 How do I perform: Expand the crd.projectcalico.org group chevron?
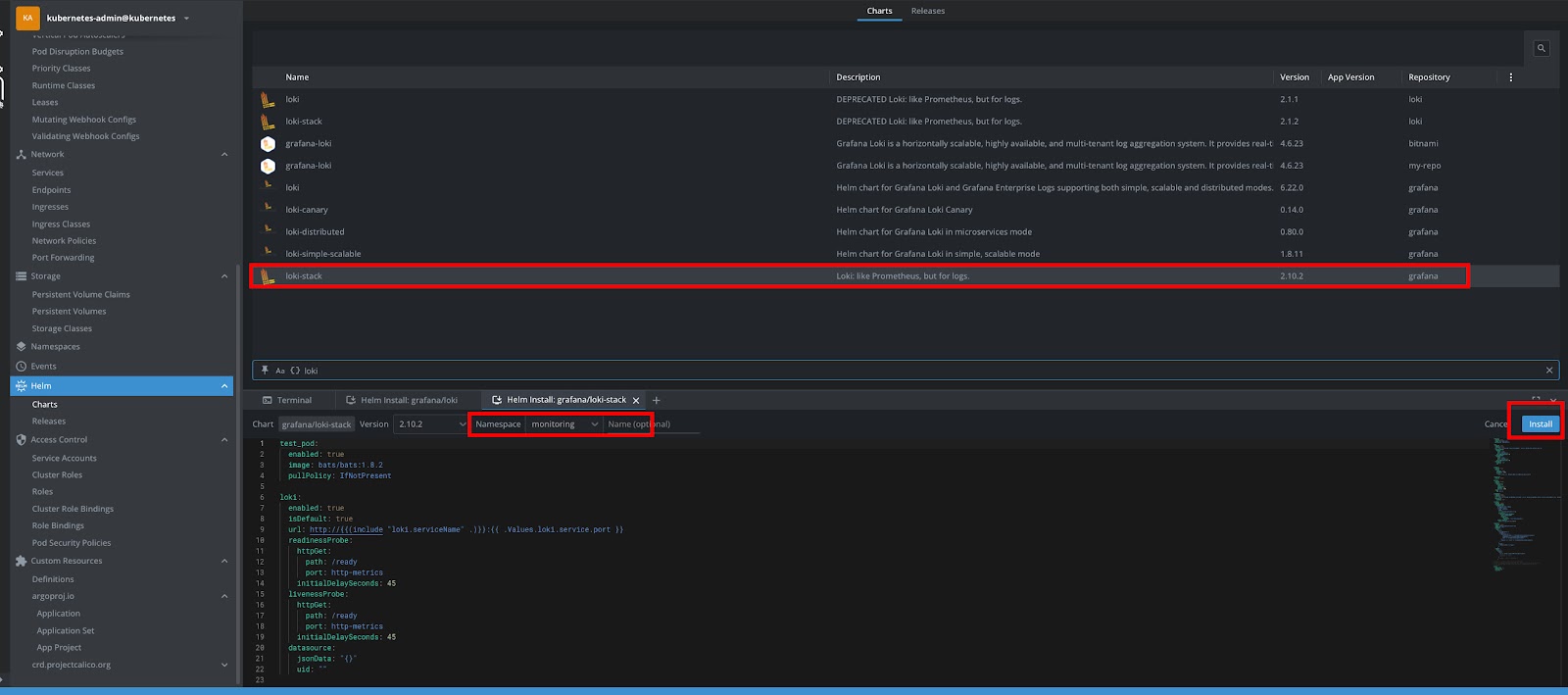point(224,665)
